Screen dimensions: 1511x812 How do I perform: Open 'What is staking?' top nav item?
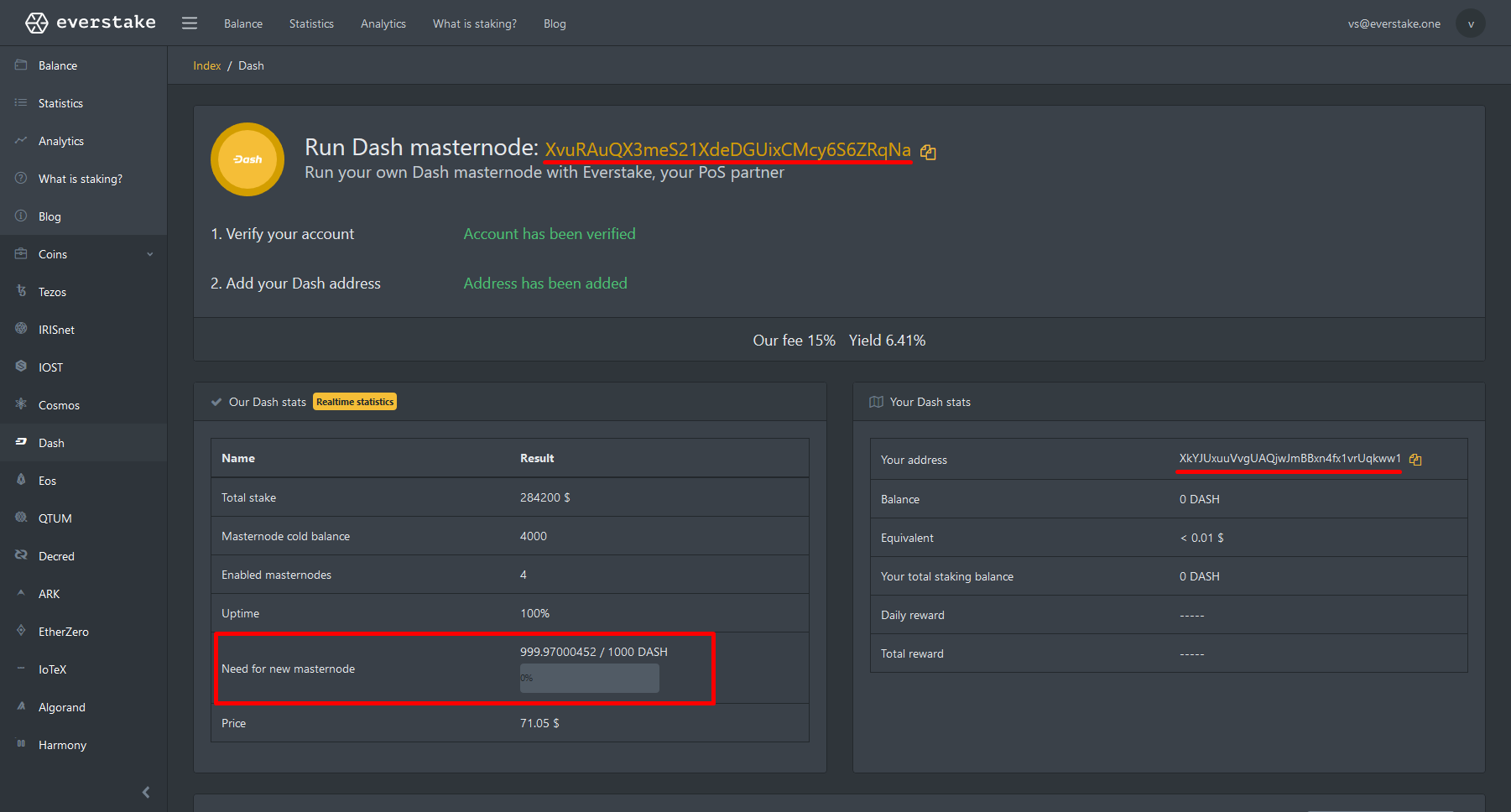[475, 23]
